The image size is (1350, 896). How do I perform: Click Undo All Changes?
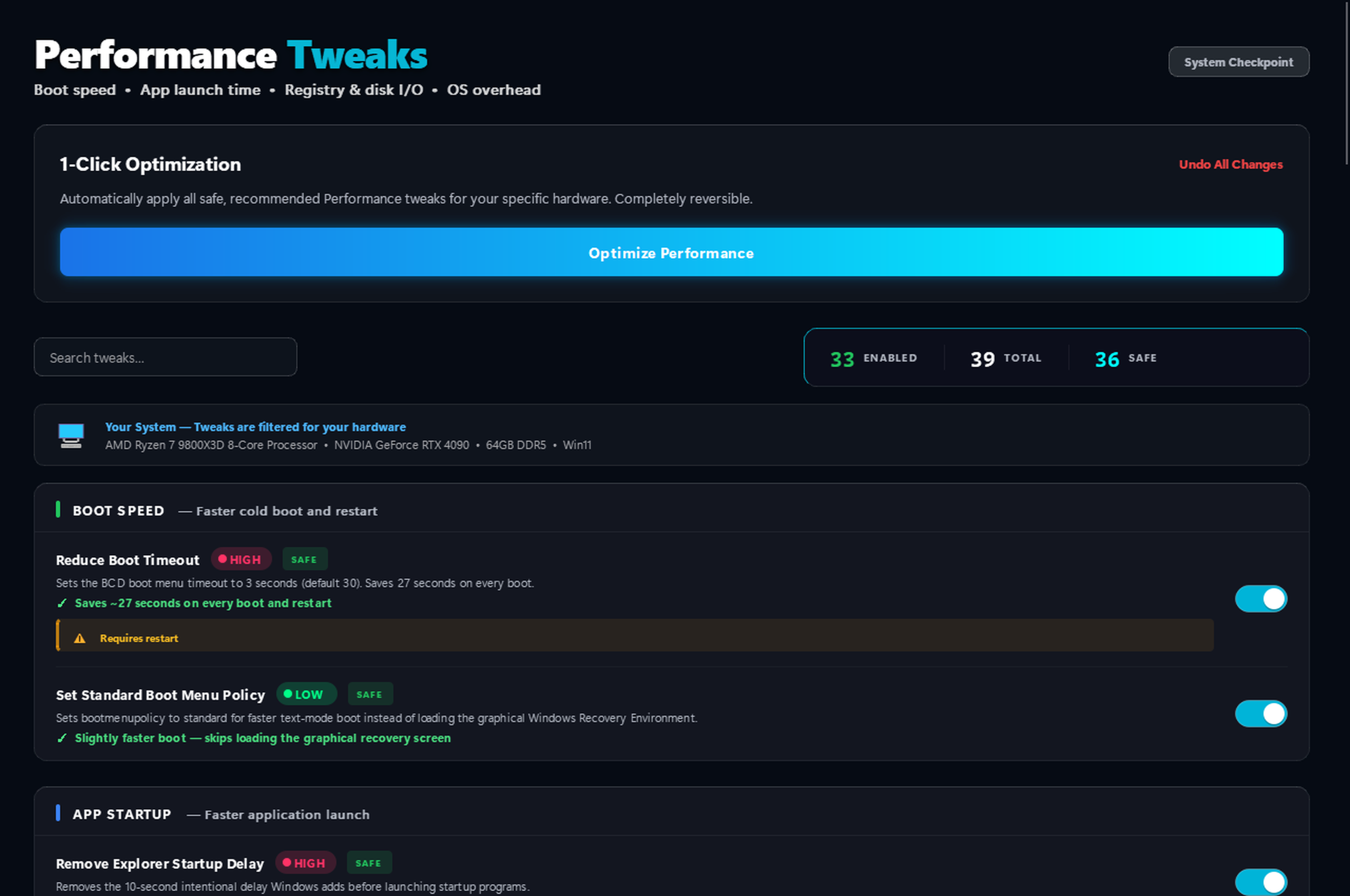1230,164
